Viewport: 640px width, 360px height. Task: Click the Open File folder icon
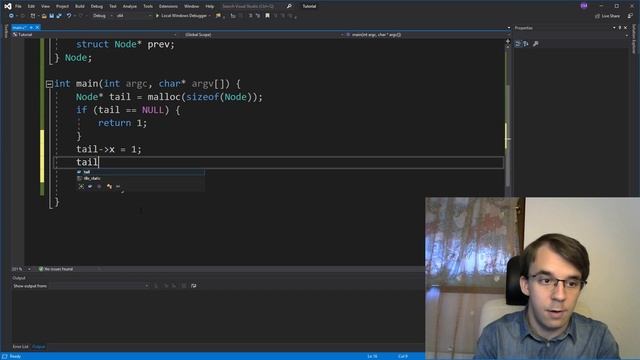point(44,16)
